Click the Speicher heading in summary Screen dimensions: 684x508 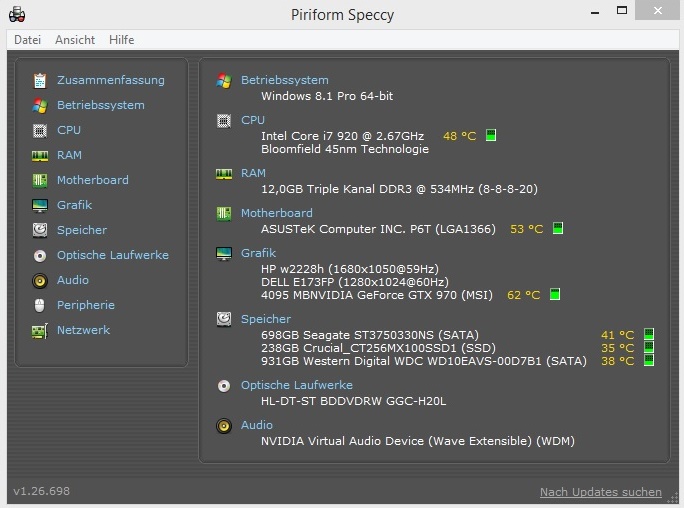pos(266,319)
